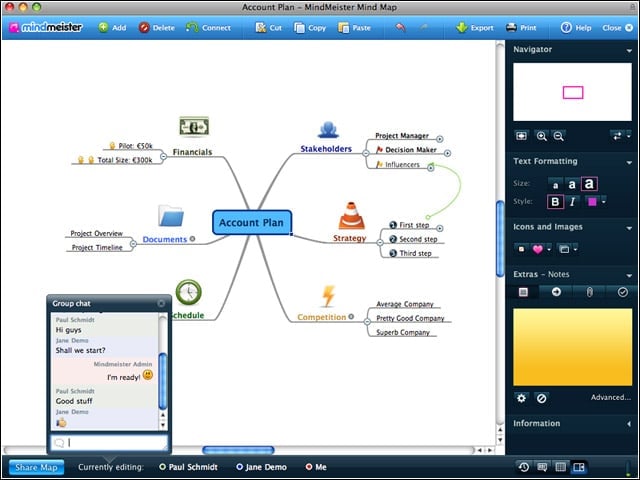Zoom in with the Navigator magnifier plus
Screen dimensions: 640x480
tap(541, 136)
